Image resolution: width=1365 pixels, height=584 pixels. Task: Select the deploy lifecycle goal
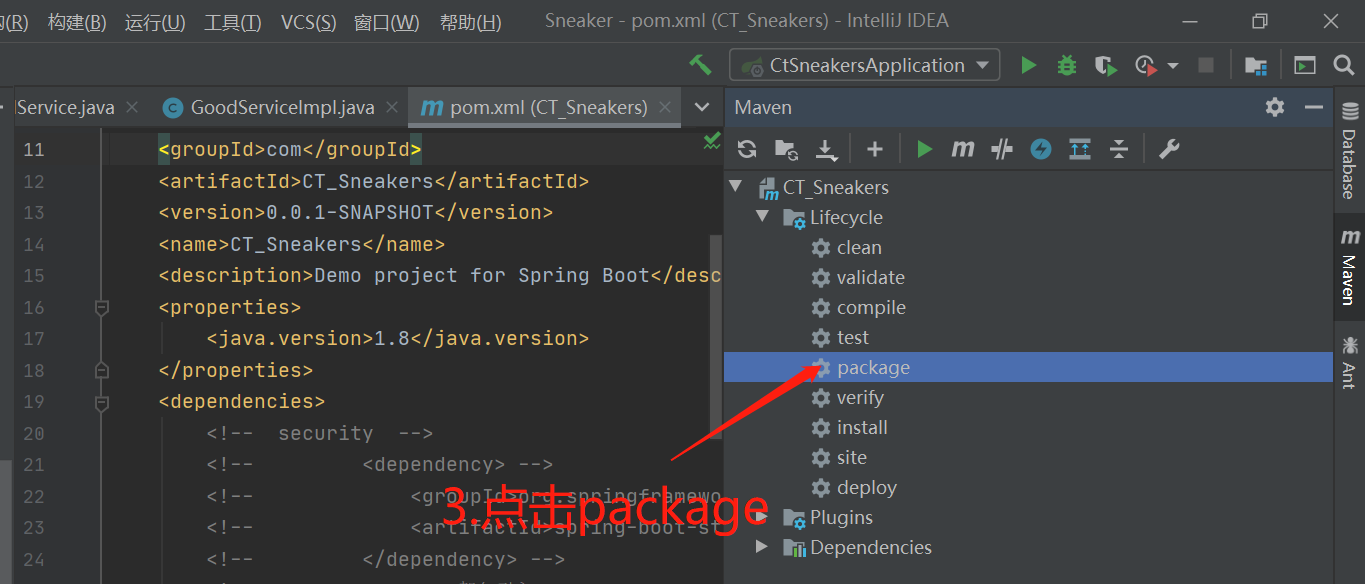(x=853, y=488)
